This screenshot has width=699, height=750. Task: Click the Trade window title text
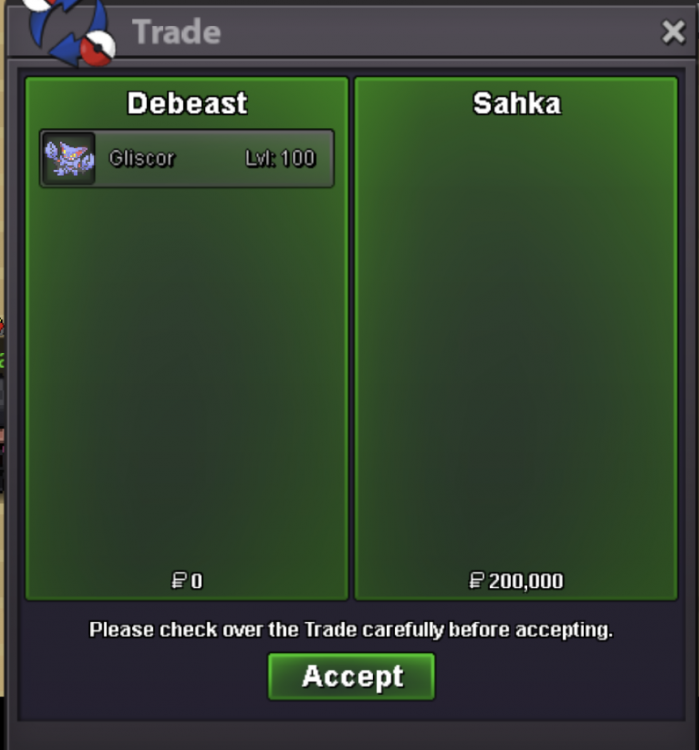click(177, 32)
